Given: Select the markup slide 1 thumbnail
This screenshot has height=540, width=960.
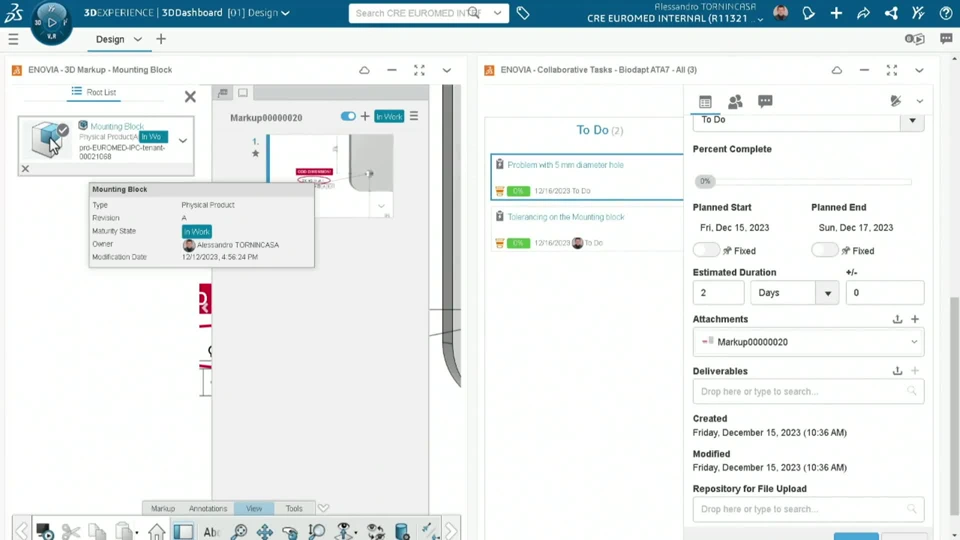Looking at the screenshot, I should pyautogui.click(x=331, y=176).
